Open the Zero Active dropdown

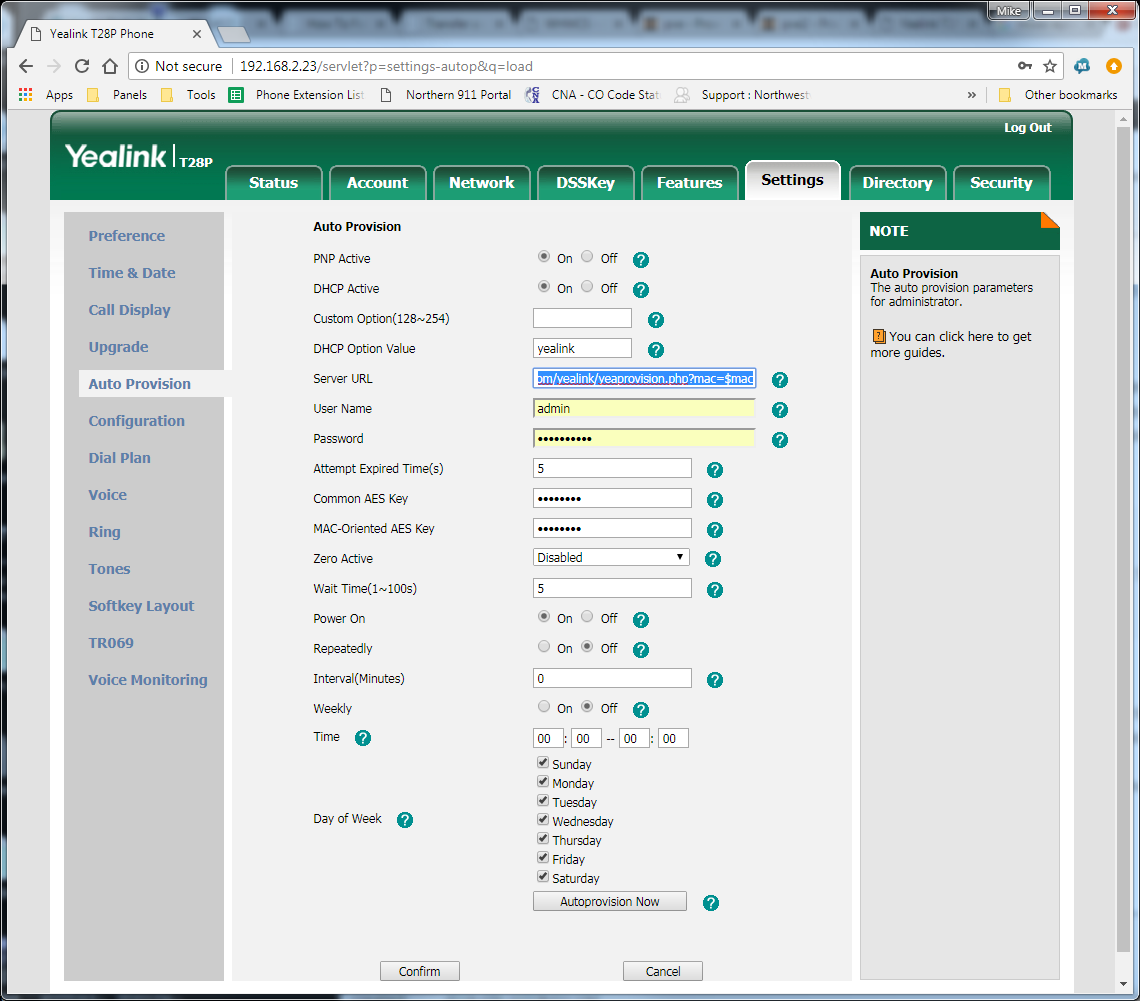pos(611,558)
